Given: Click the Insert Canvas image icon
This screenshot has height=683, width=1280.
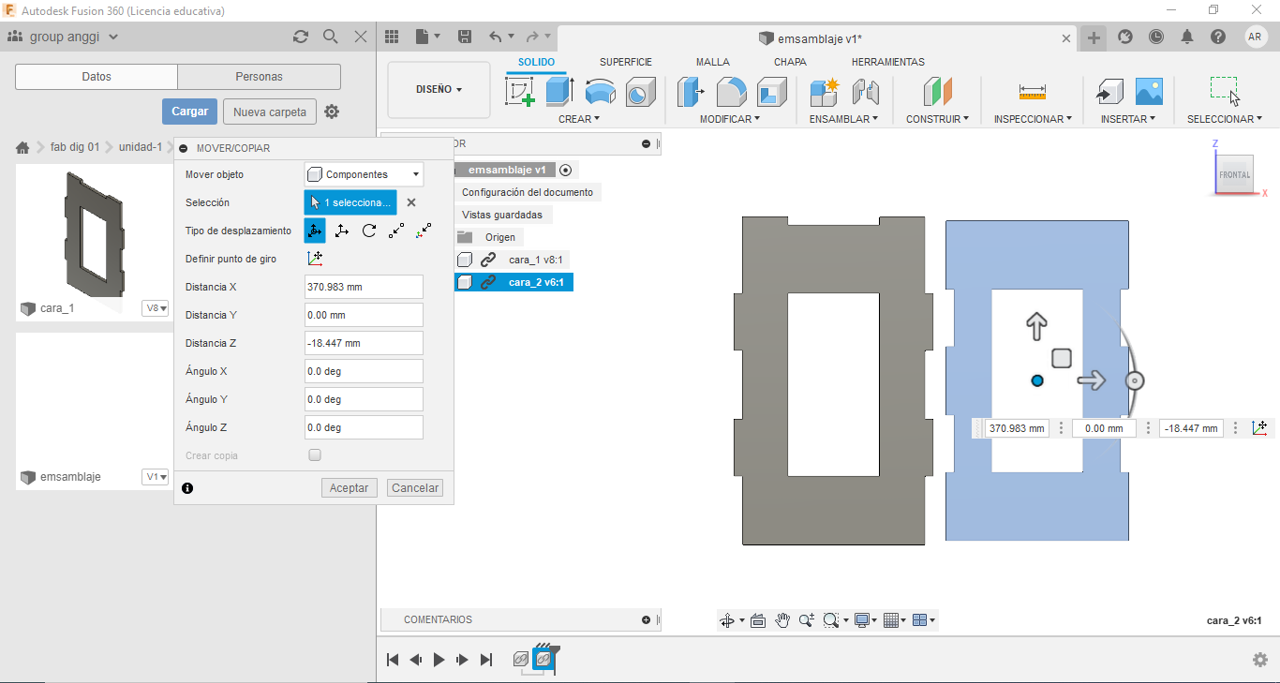Looking at the screenshot, I should click(x=1149, y=92).
